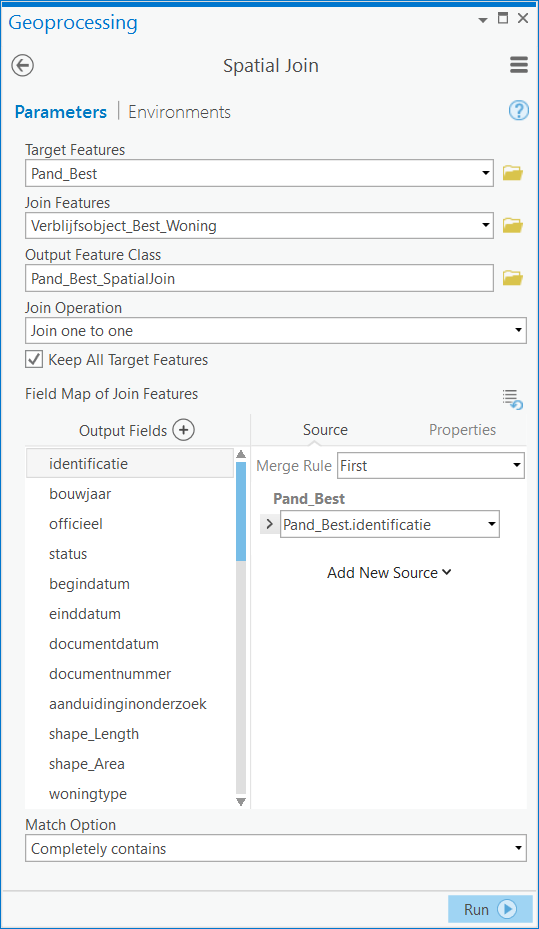The image size is (539, 929).
Task: Open pane options small arrow
Action: pyautogui.click(x=483, y=20)
